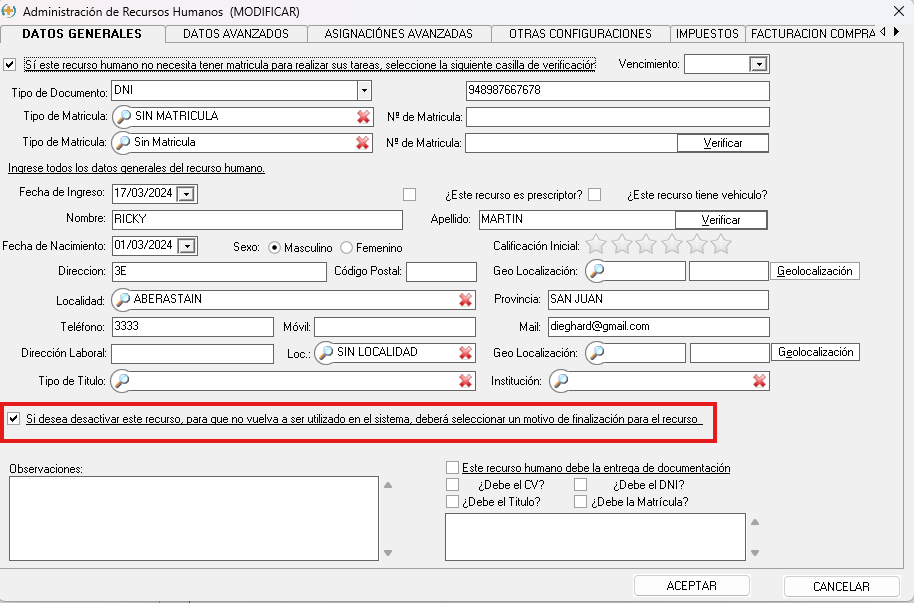
Task: Click the Mail input field
Action: (x=657, y=327)
